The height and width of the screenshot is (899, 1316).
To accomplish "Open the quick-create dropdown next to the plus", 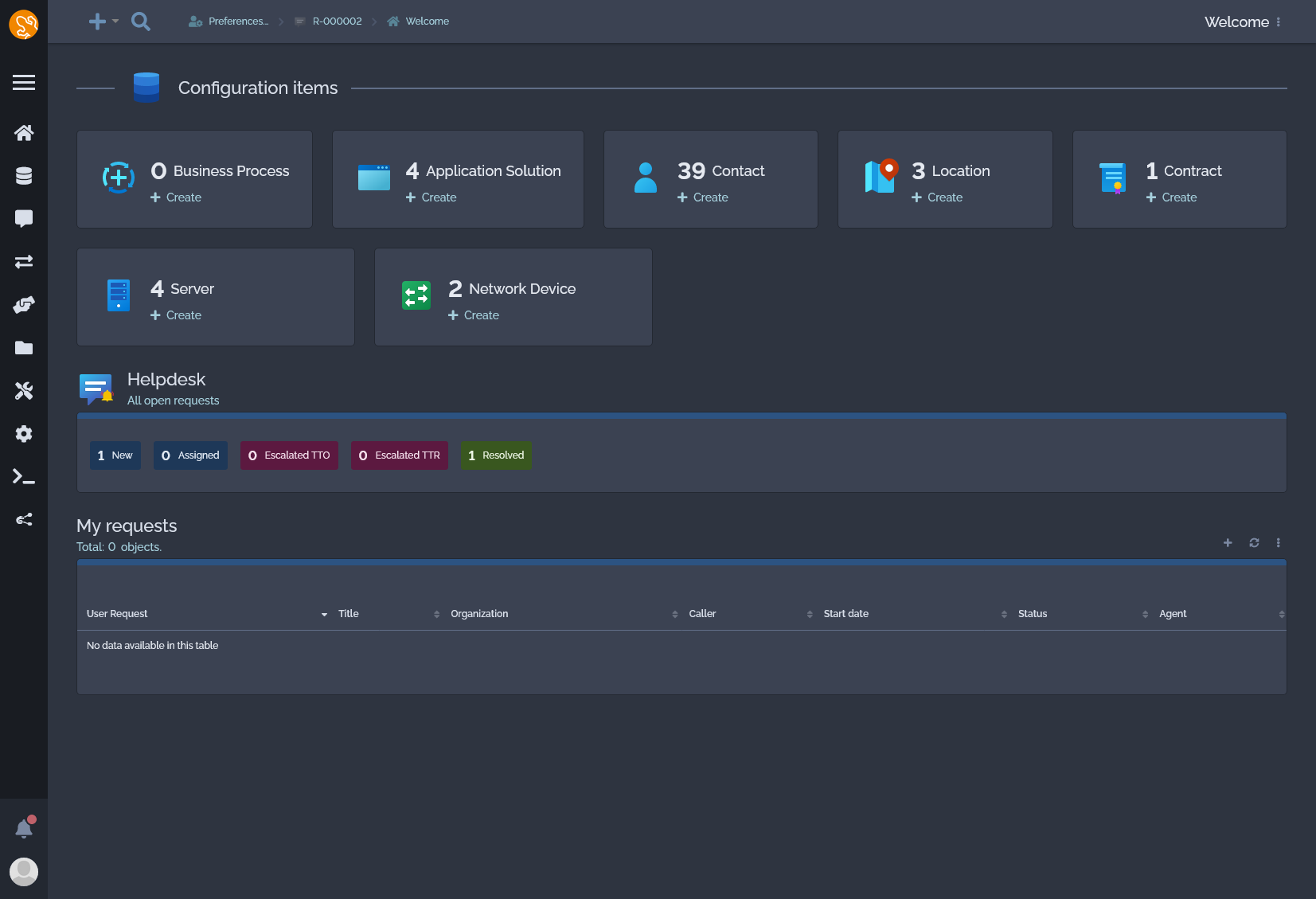I will 114,21.
